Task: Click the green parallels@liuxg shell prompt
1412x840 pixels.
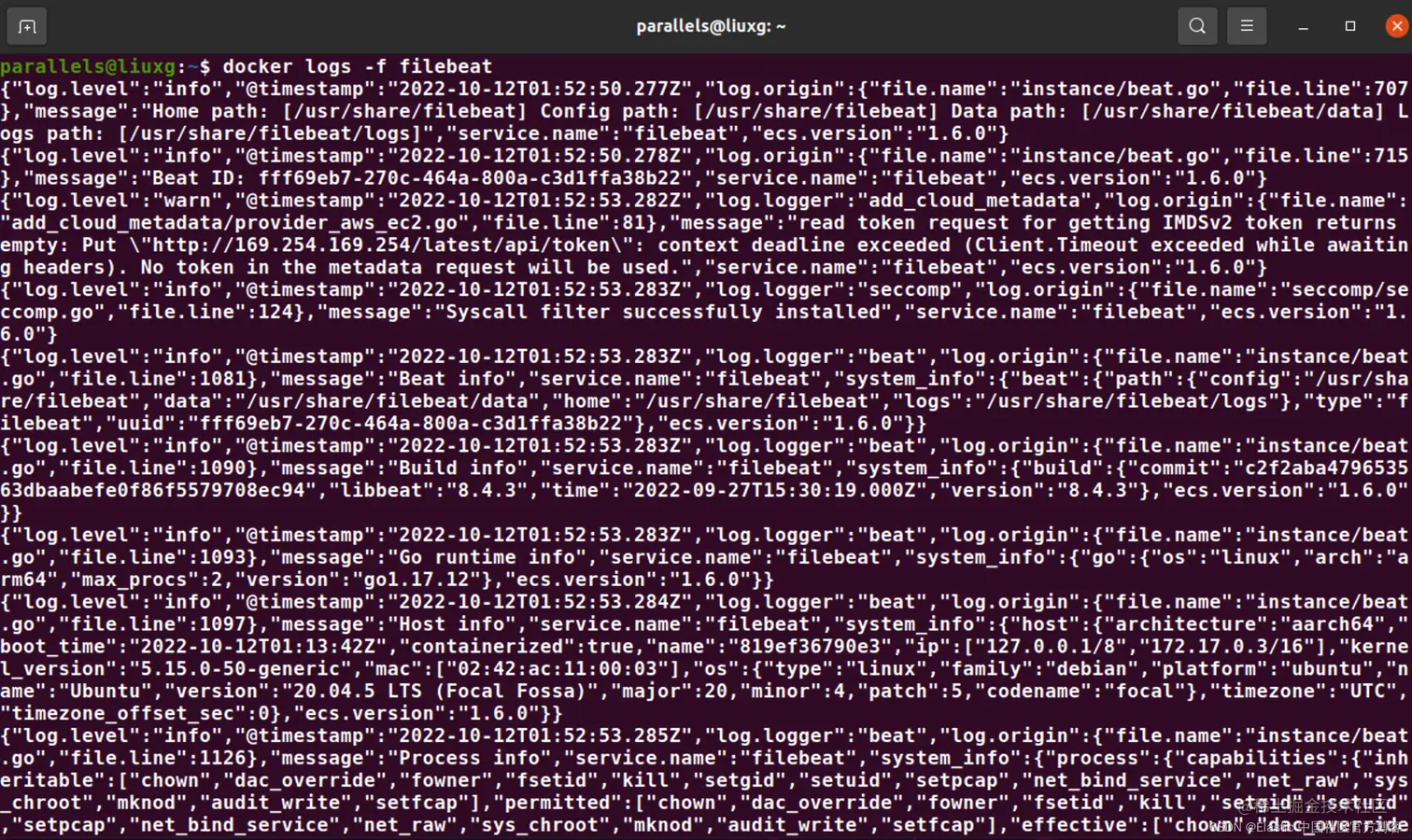Action: coord(88,66)
